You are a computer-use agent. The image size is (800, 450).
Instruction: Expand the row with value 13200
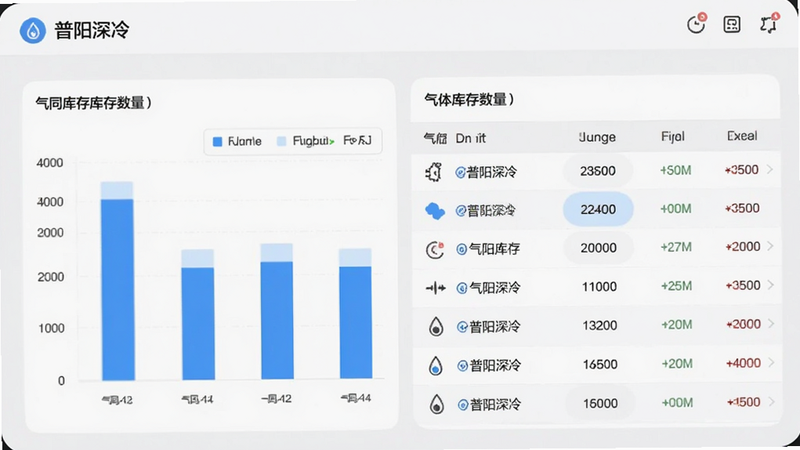pos(771,324)
